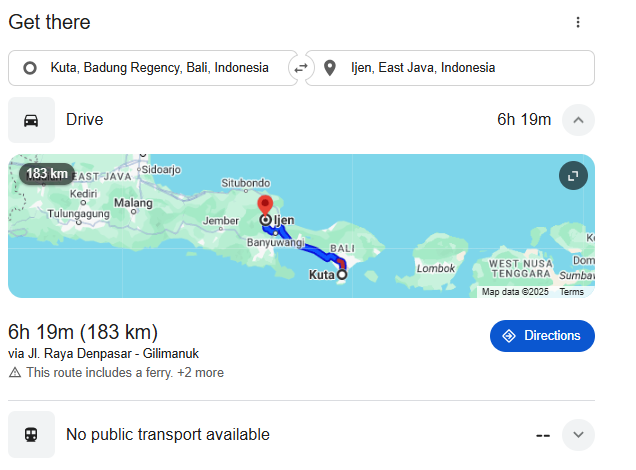
Task: Click the red Ijen destination pin
Action: [265, 205]
